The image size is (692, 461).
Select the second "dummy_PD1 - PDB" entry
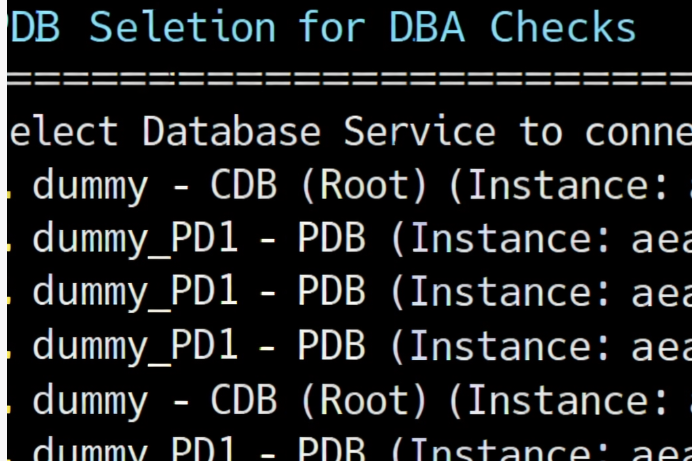(135, 292)
